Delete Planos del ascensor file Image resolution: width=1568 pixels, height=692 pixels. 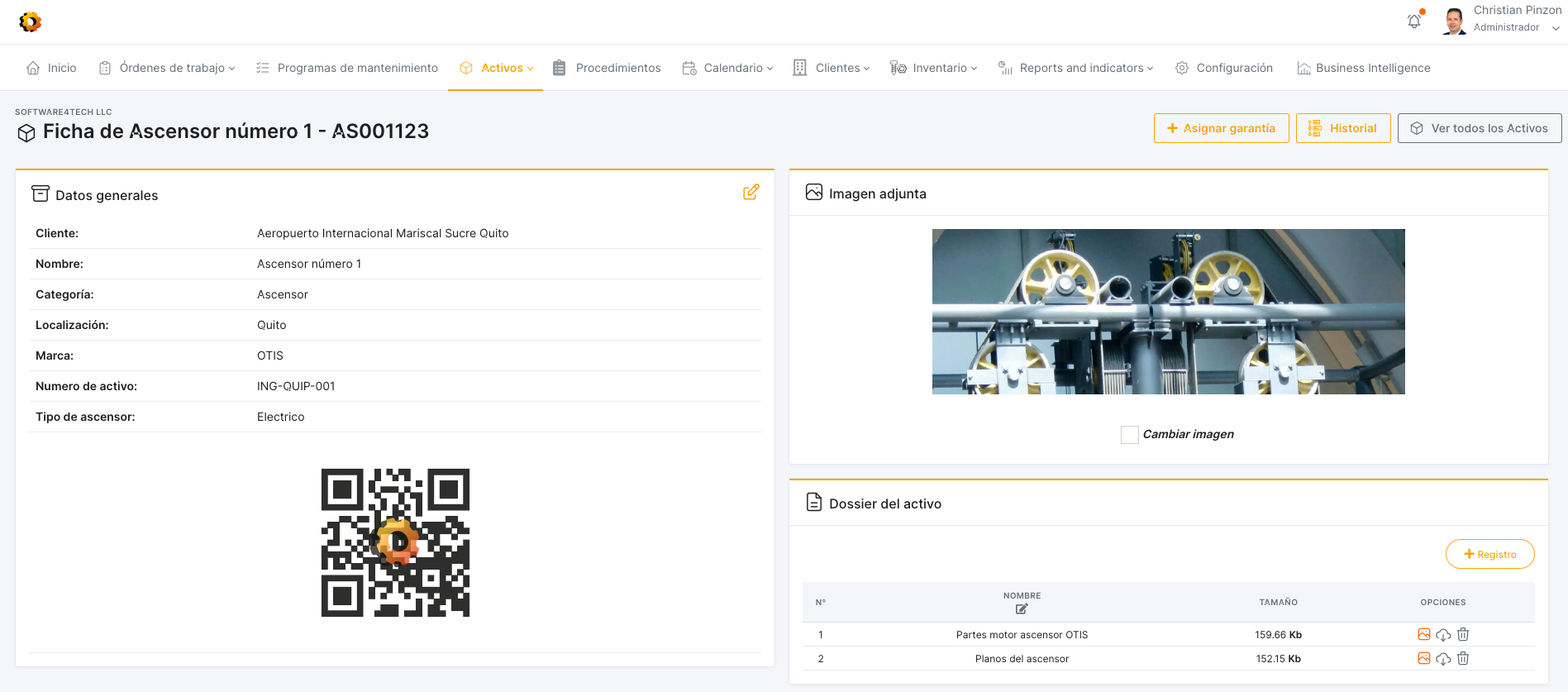point(1463,658)
